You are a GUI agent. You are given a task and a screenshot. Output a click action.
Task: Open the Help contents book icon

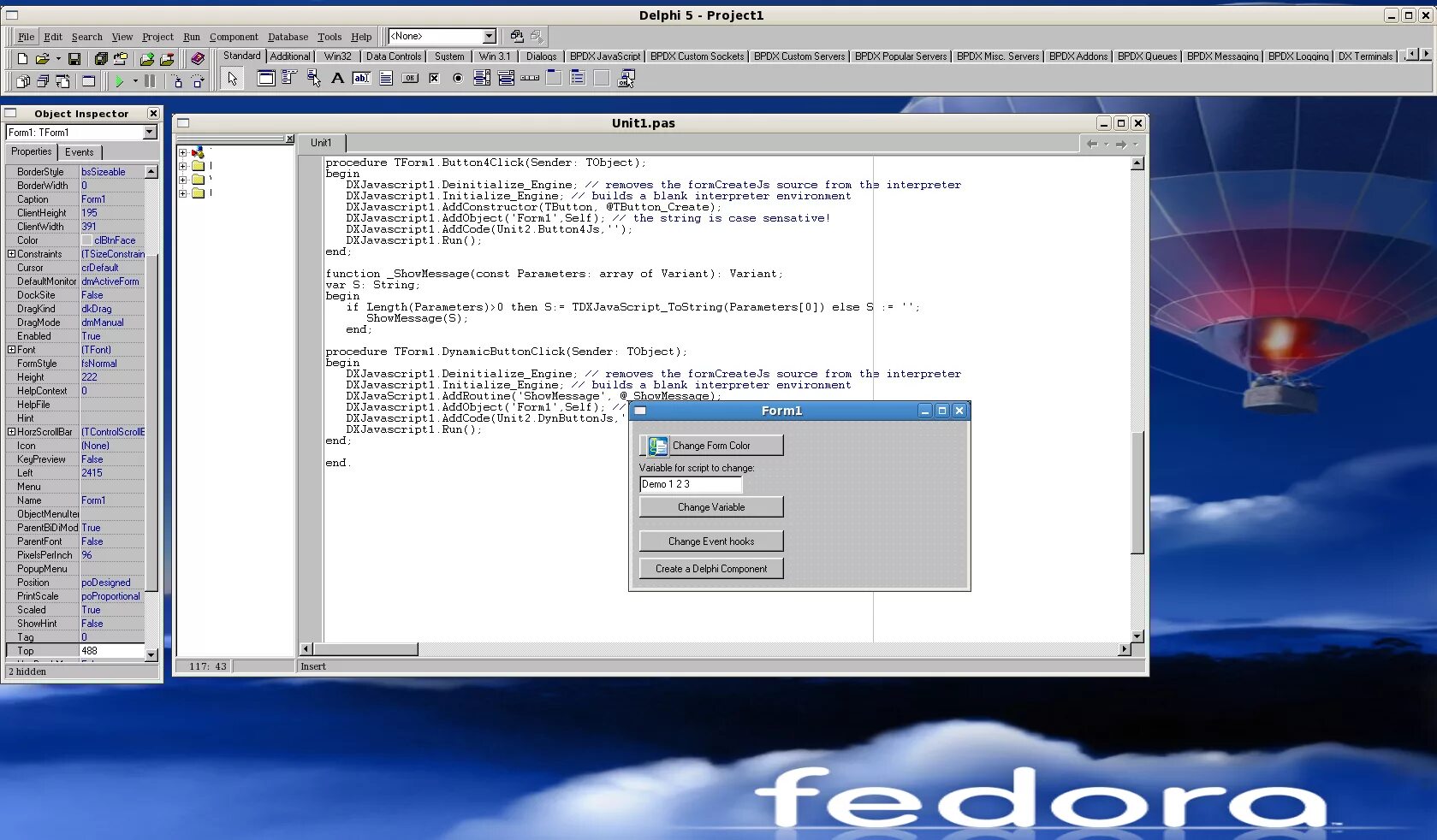198,59
